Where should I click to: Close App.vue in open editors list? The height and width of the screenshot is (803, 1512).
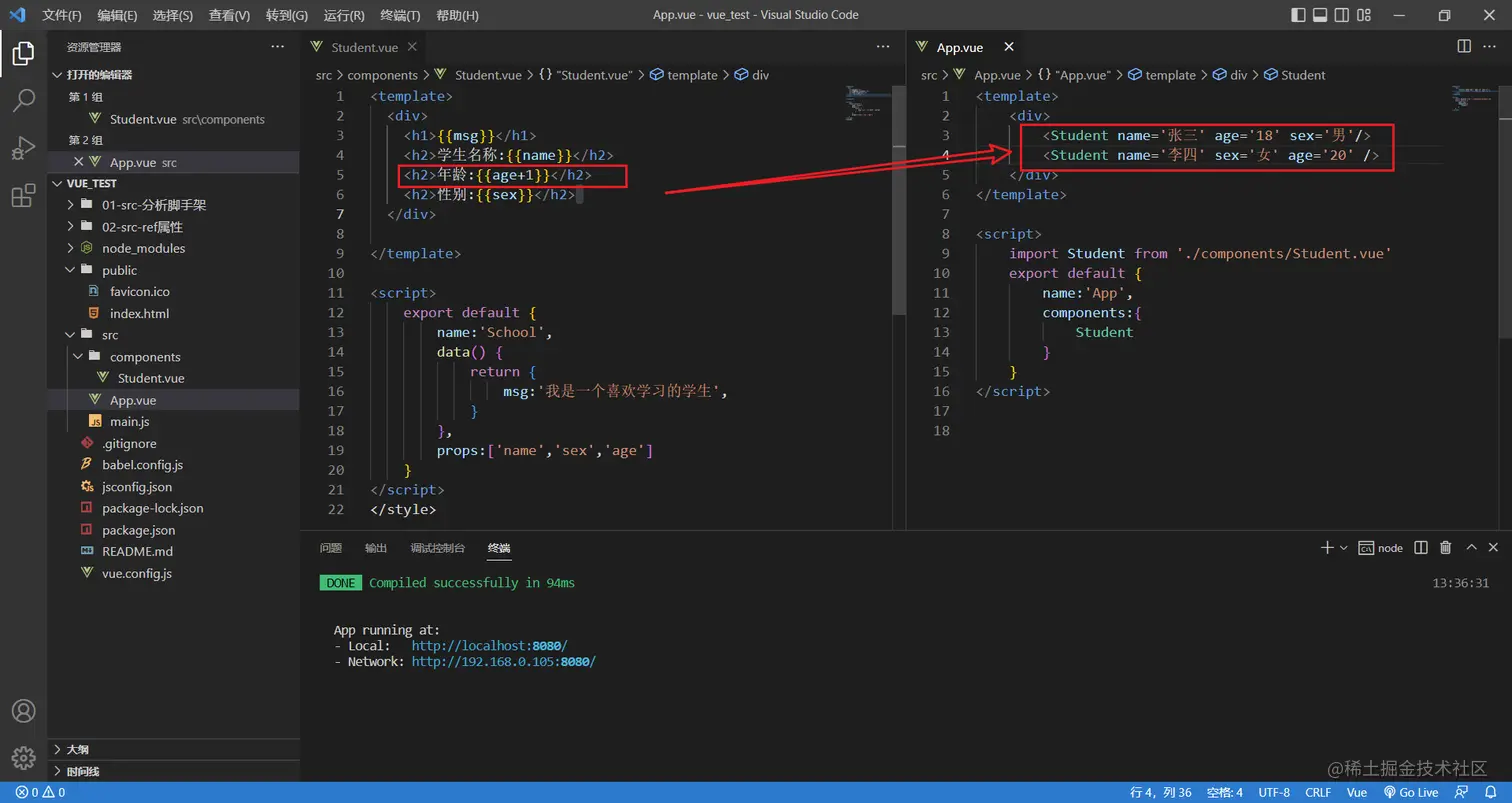(x=78, y=162)
